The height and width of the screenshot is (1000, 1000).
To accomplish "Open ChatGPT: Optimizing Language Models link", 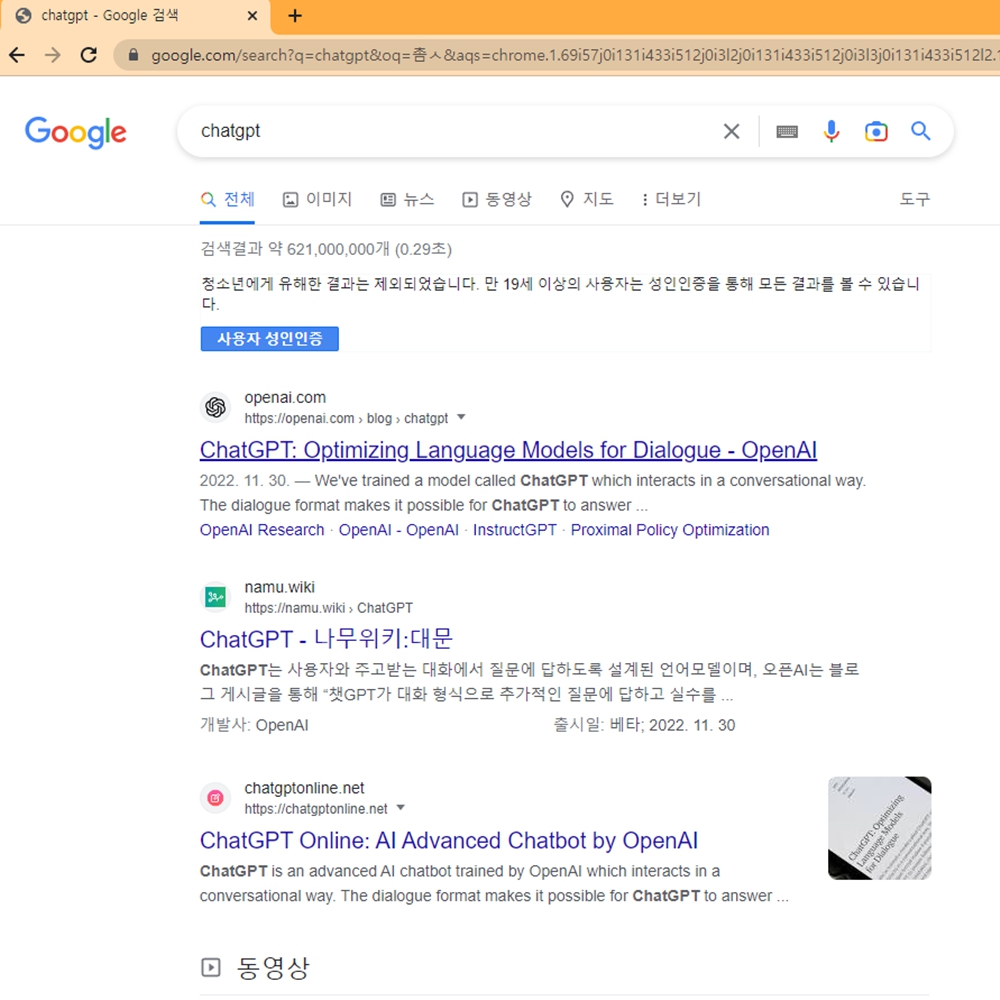I will tap(508, 450).
